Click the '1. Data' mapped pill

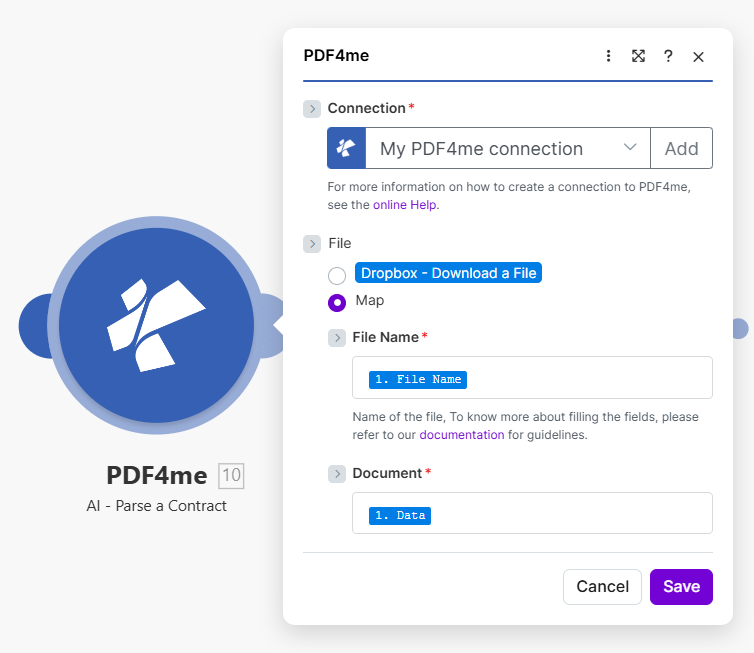pos(400,515)
